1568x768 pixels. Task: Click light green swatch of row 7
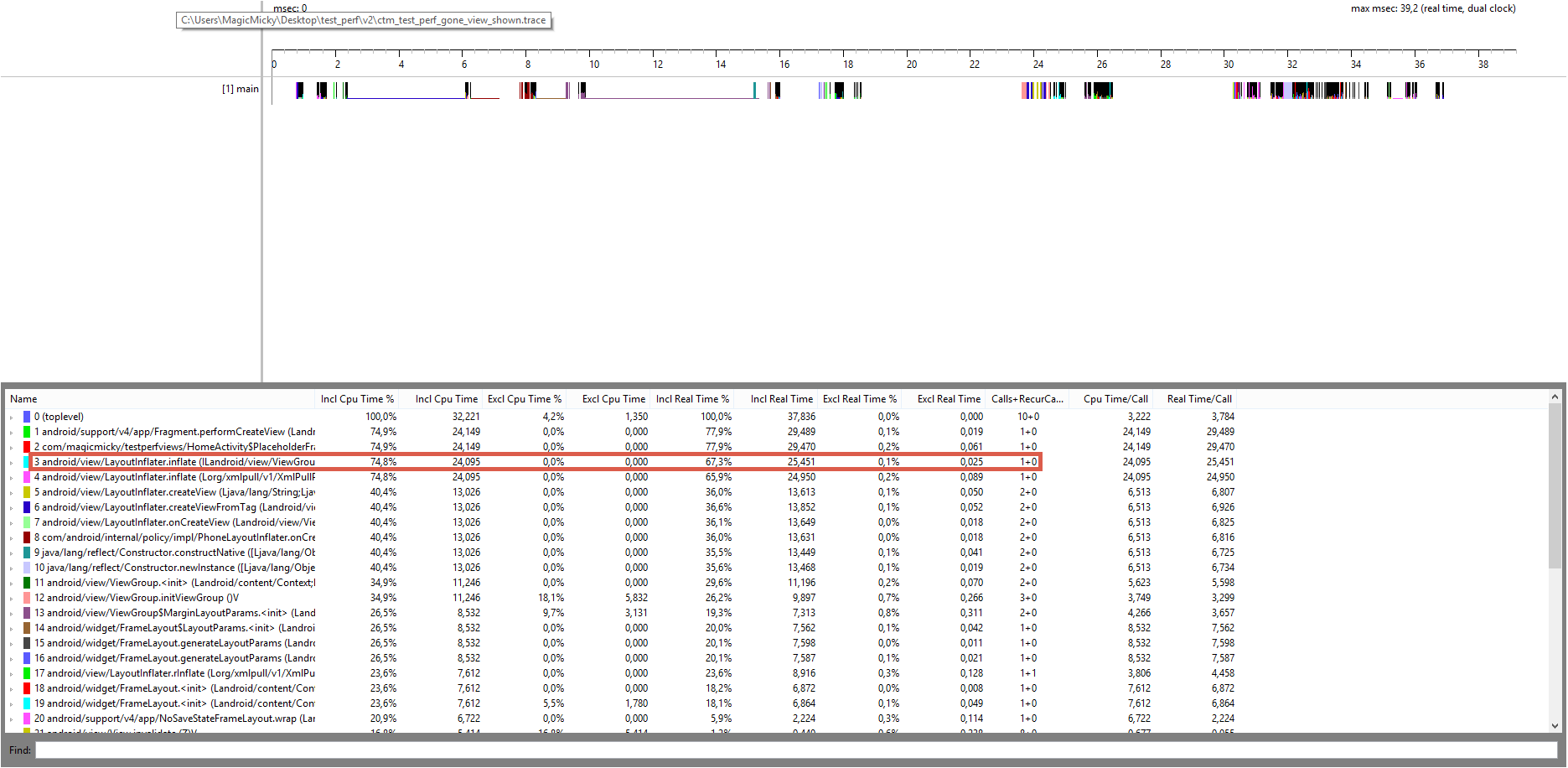point(27,522)
